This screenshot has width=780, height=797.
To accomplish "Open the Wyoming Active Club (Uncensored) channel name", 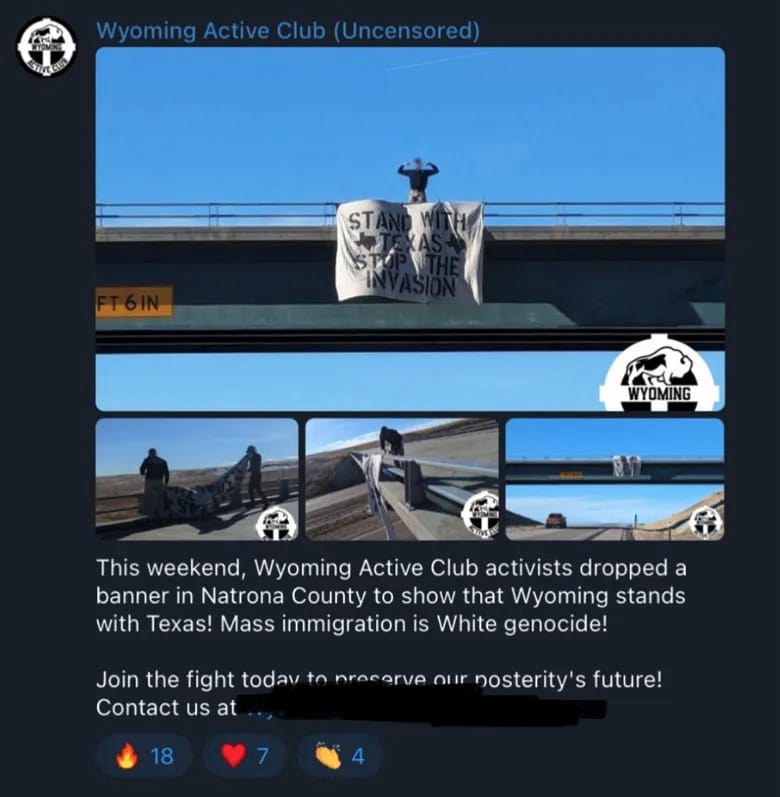I will click(288, 31).
